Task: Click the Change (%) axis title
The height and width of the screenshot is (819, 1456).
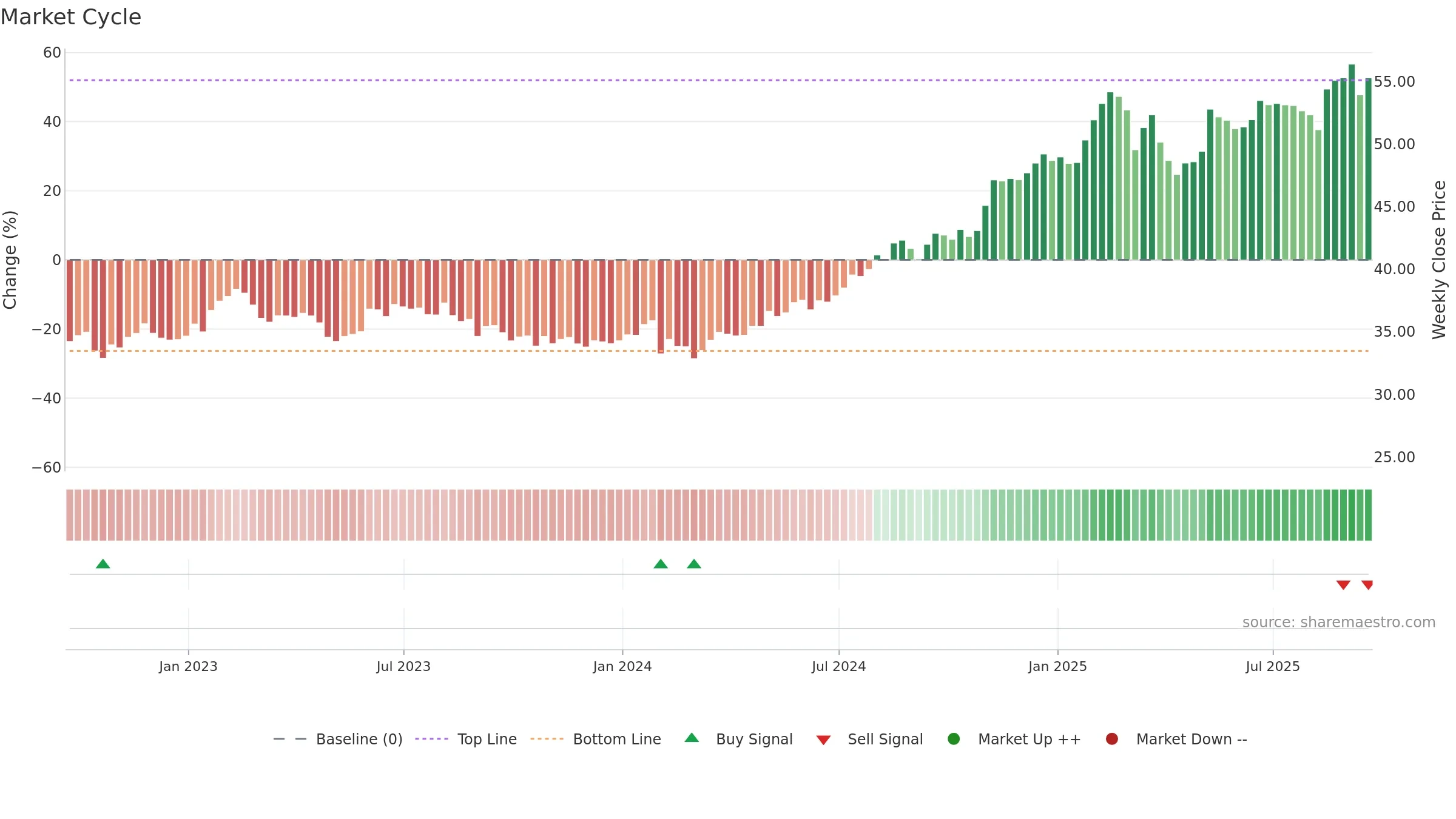Action: [x=10, y=260]
